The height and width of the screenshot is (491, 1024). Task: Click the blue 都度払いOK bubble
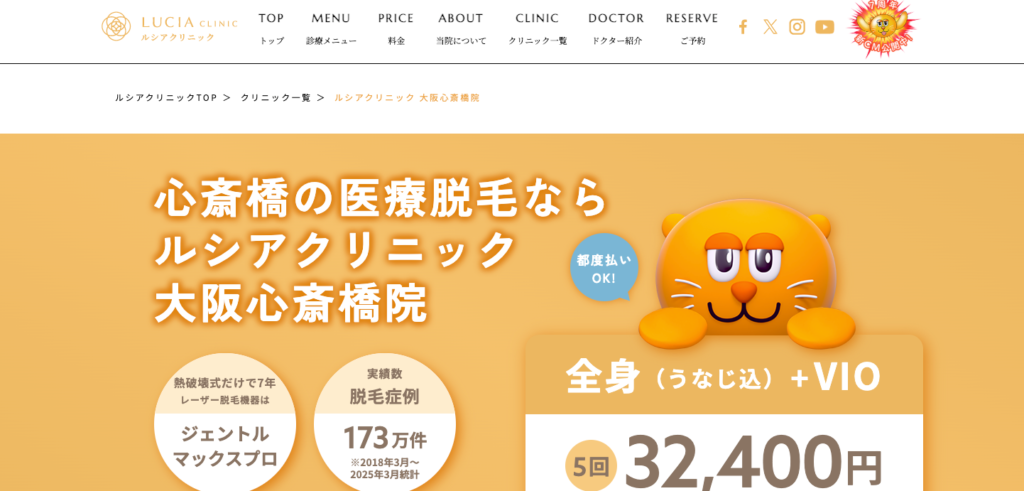[x=603, y=267]
